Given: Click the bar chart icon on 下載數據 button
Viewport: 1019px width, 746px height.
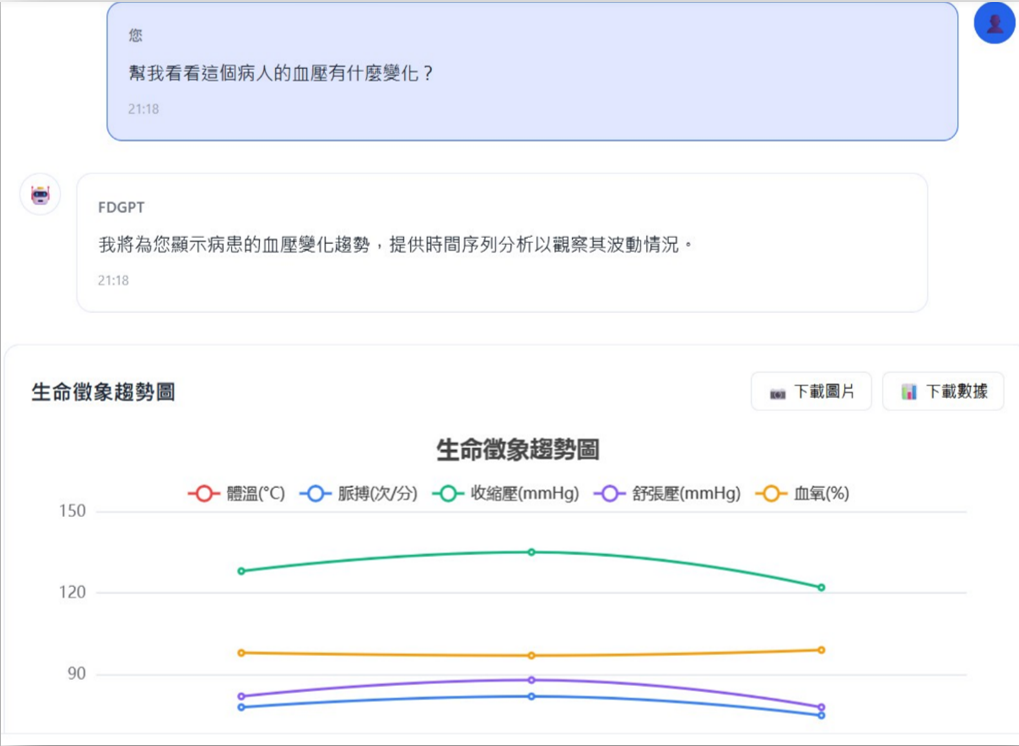Looking at the screenshot, I should [x=909, y=391].
